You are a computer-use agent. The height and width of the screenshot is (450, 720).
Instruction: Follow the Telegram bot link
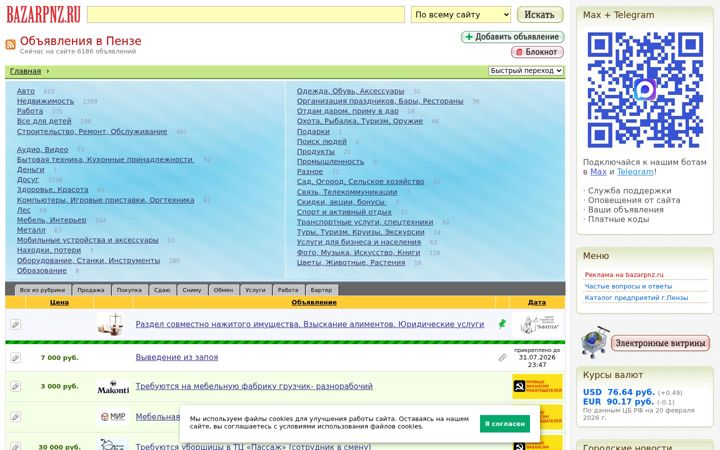635,172
